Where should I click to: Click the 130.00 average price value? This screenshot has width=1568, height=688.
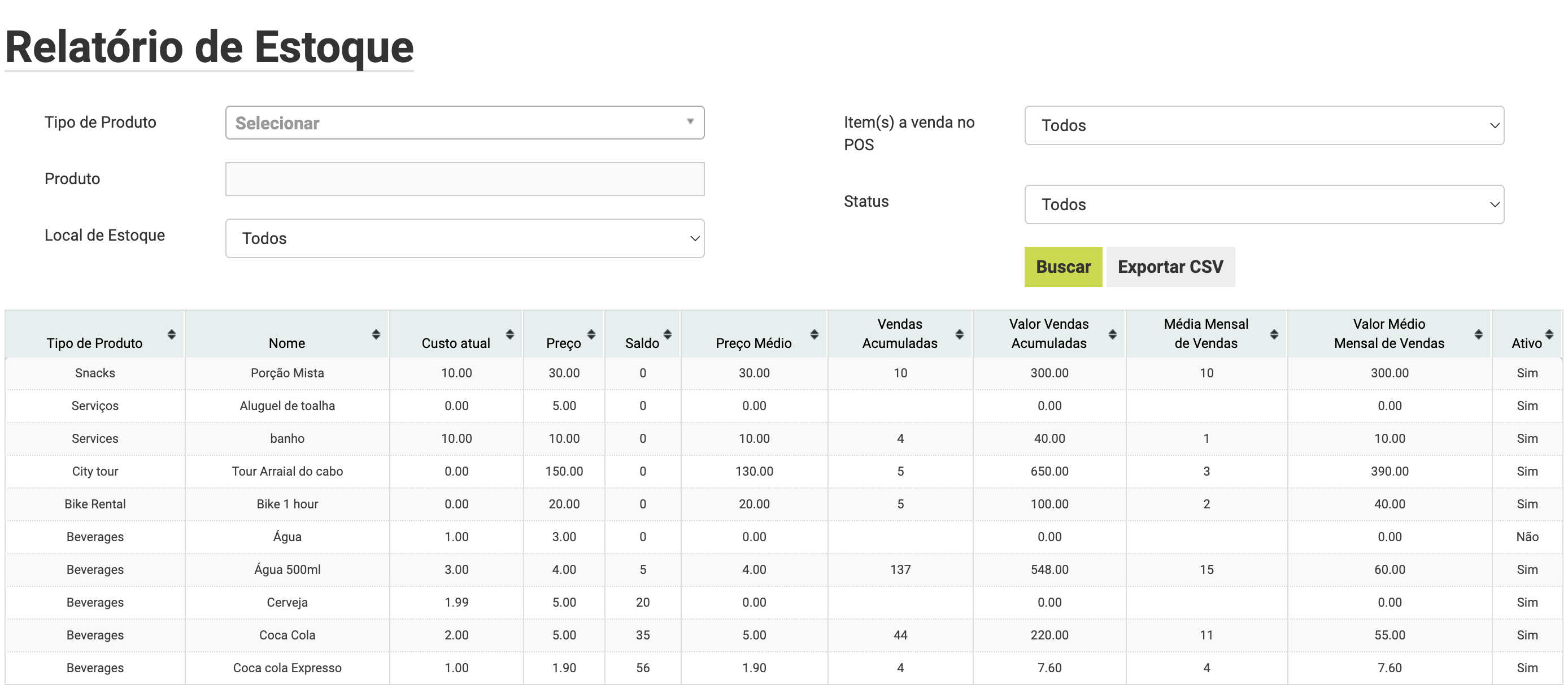[754, 472]
